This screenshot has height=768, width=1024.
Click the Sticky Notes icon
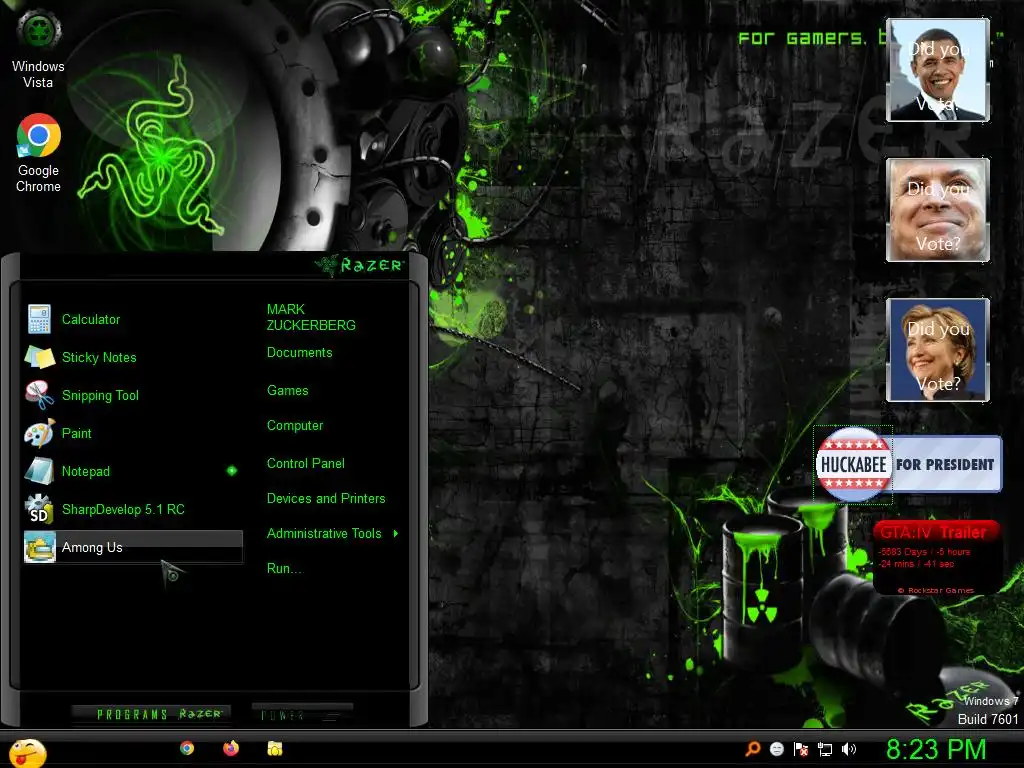(39, 357)
